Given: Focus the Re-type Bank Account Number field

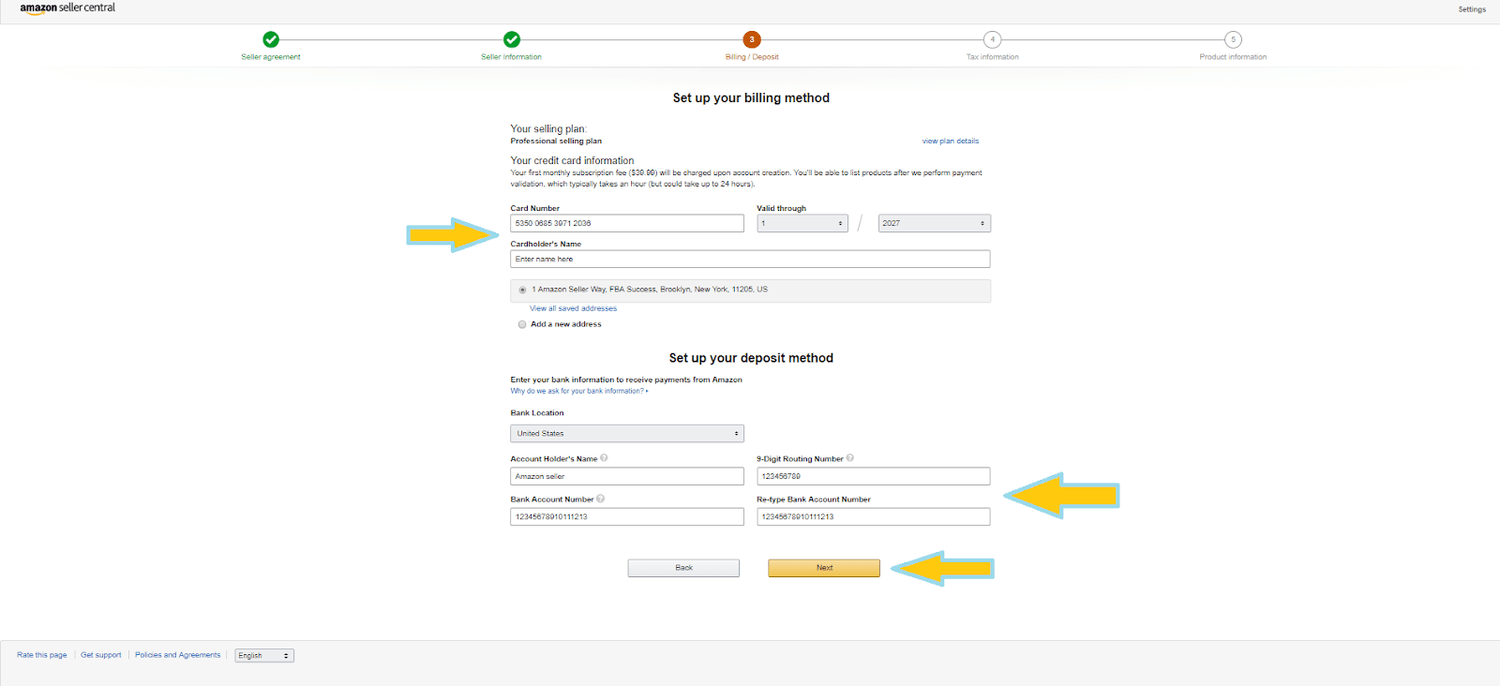Looking at the screenshot, I should point(873,516).
